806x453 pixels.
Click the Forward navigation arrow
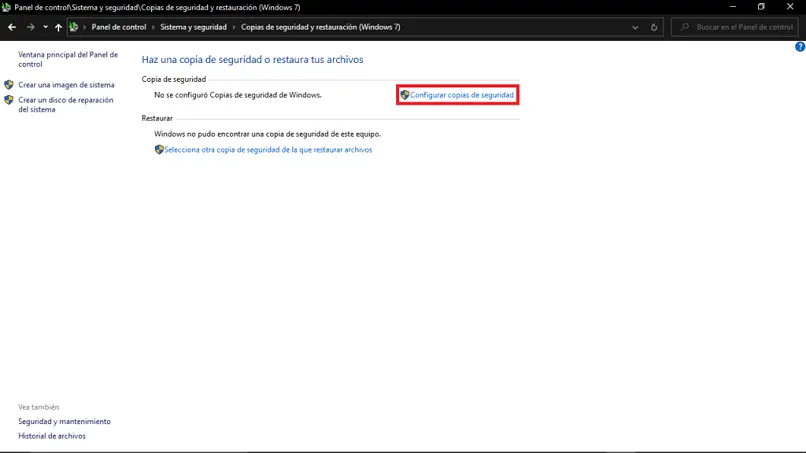click(x=31, y=27)
